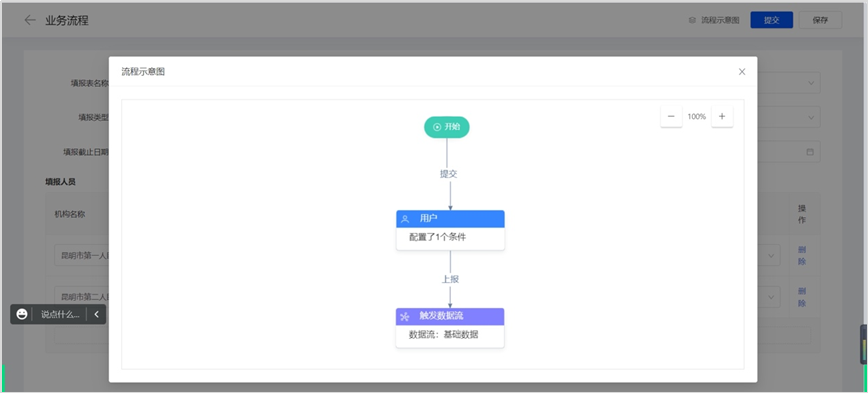Click the 配置了1个条件 text in user node
The image size is (868, 393).
pyautogui.click(x=437, y=237)
